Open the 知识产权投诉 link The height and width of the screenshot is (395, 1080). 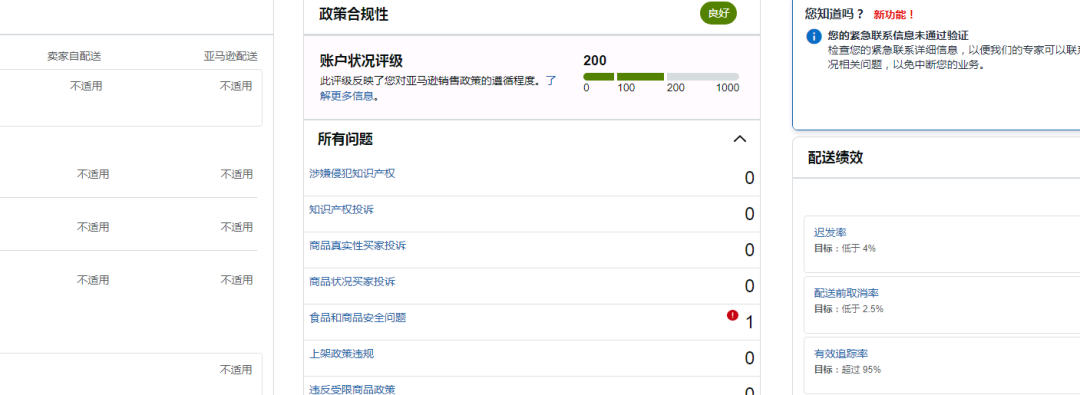coord(342,209)
